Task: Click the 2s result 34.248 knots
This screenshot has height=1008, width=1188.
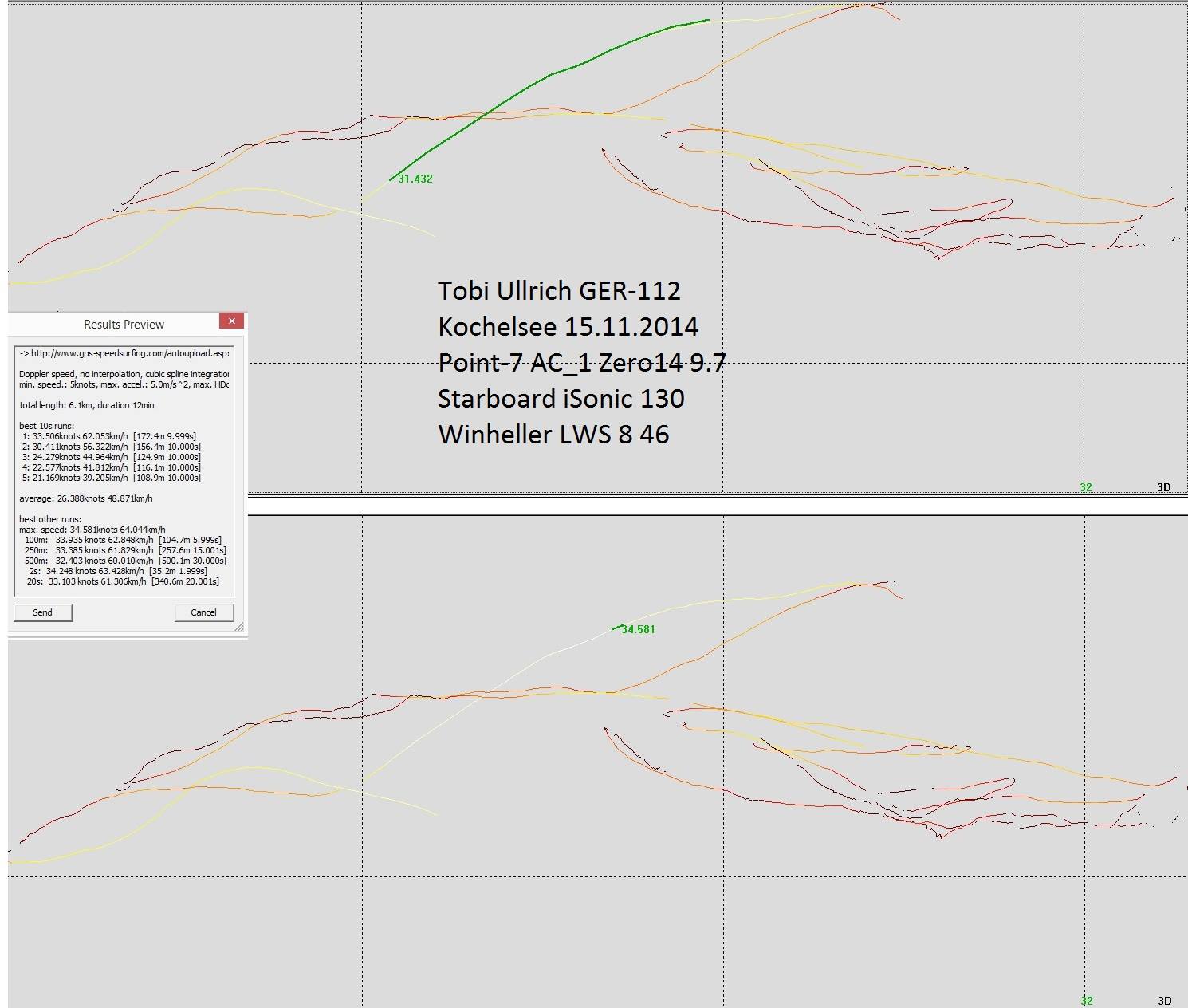Action: click(118, 571)
